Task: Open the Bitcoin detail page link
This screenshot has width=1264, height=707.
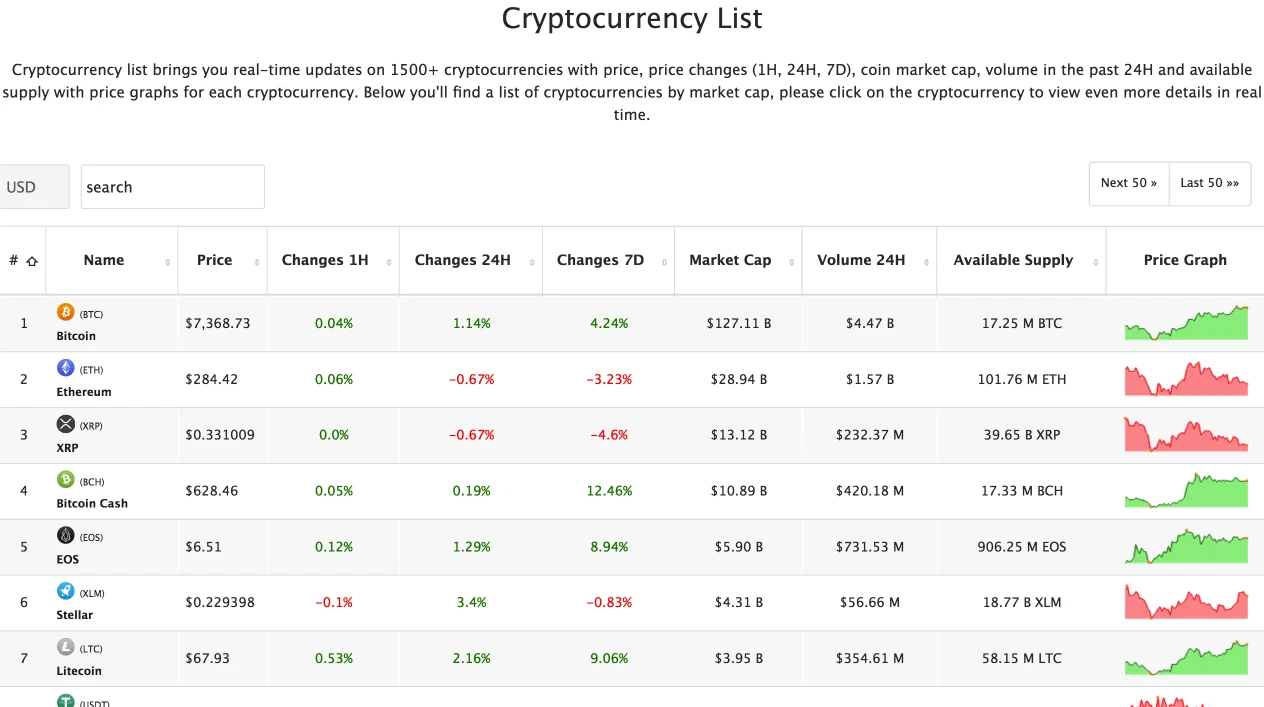Action: [75, 335]
